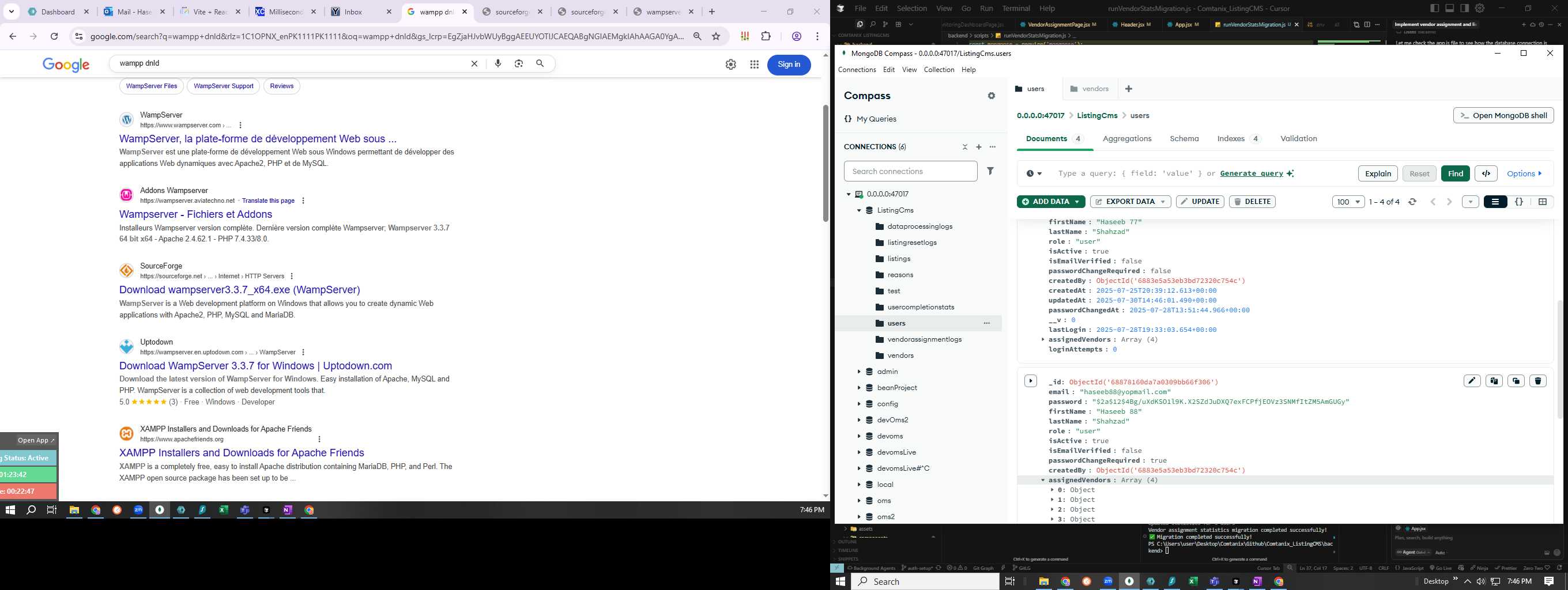
Task: Switch Compass to JSON view
Action: (1518, 202)
